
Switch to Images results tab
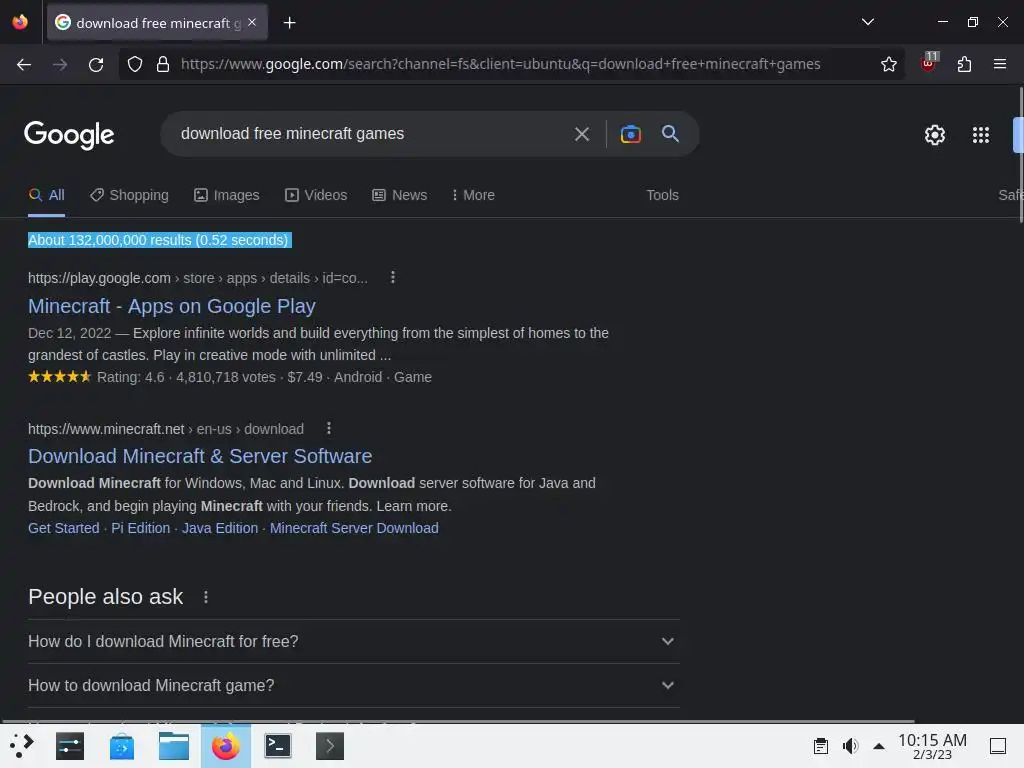tap(227, 195)
